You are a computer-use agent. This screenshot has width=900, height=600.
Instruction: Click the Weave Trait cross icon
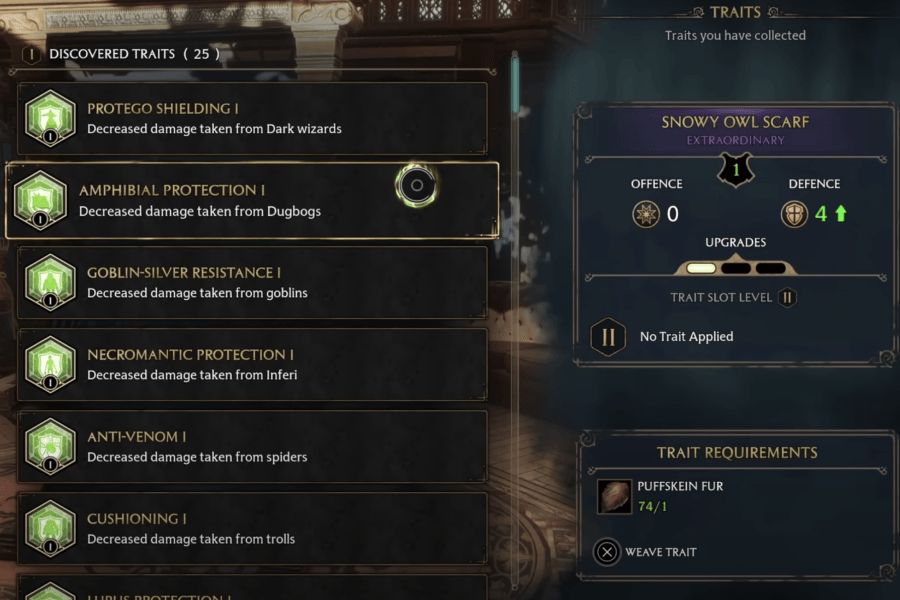(609, 551)
